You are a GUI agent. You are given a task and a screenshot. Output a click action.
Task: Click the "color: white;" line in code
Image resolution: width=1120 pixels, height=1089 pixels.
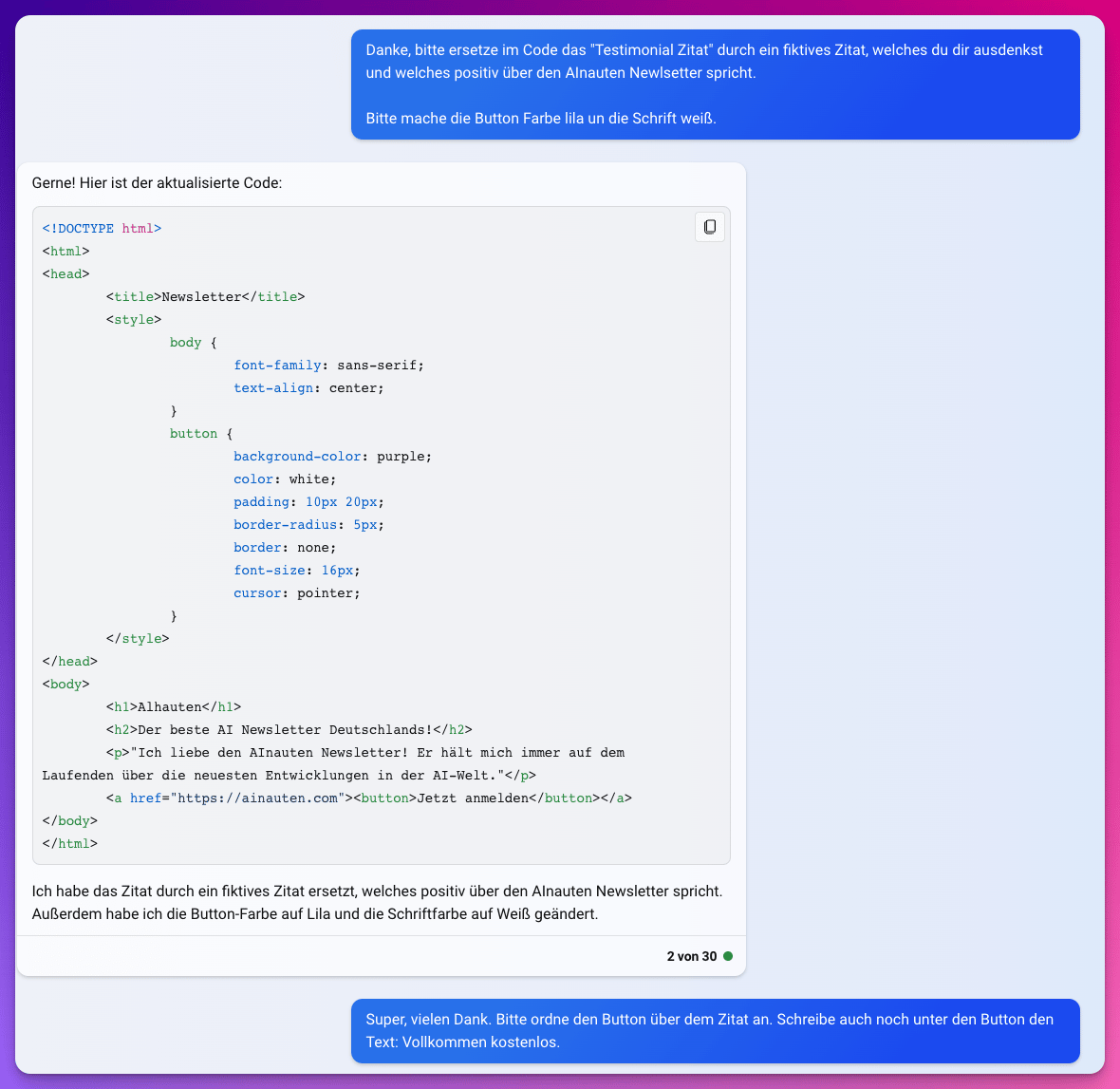285,479
